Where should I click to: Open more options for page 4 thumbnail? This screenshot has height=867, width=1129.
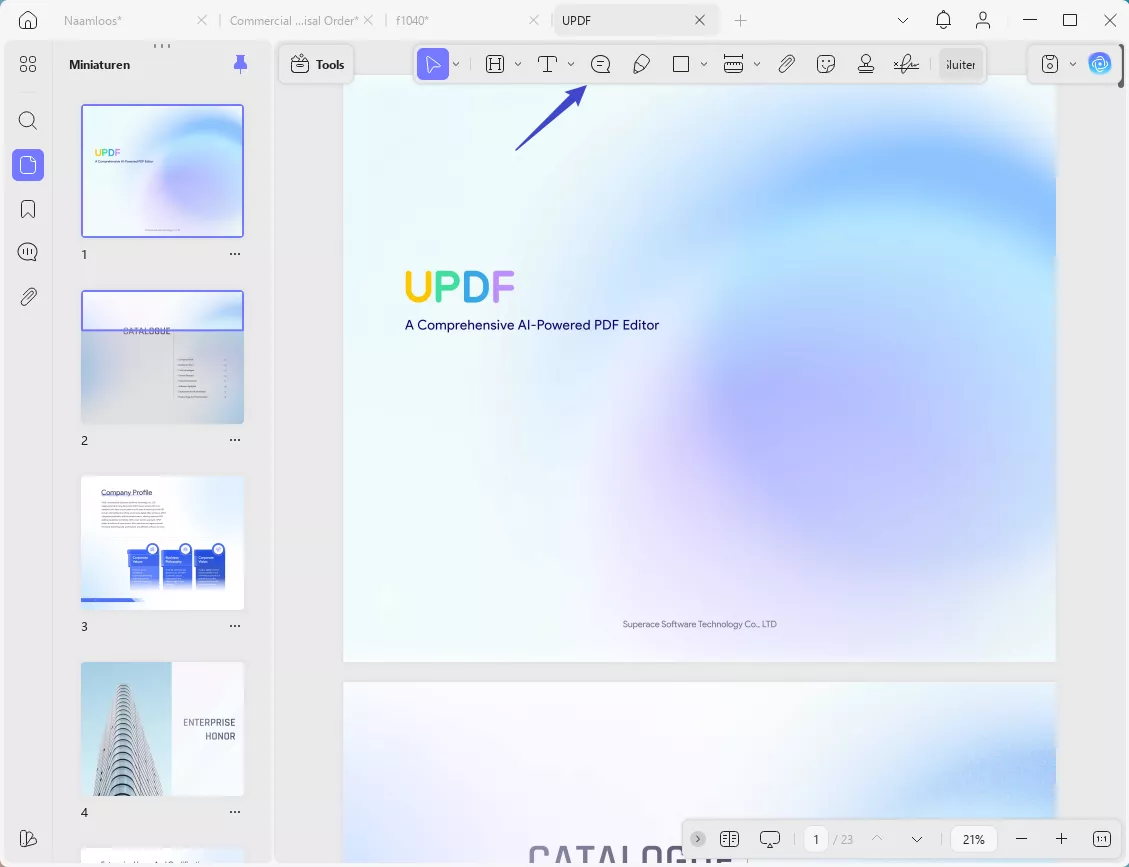coord(235,812)
